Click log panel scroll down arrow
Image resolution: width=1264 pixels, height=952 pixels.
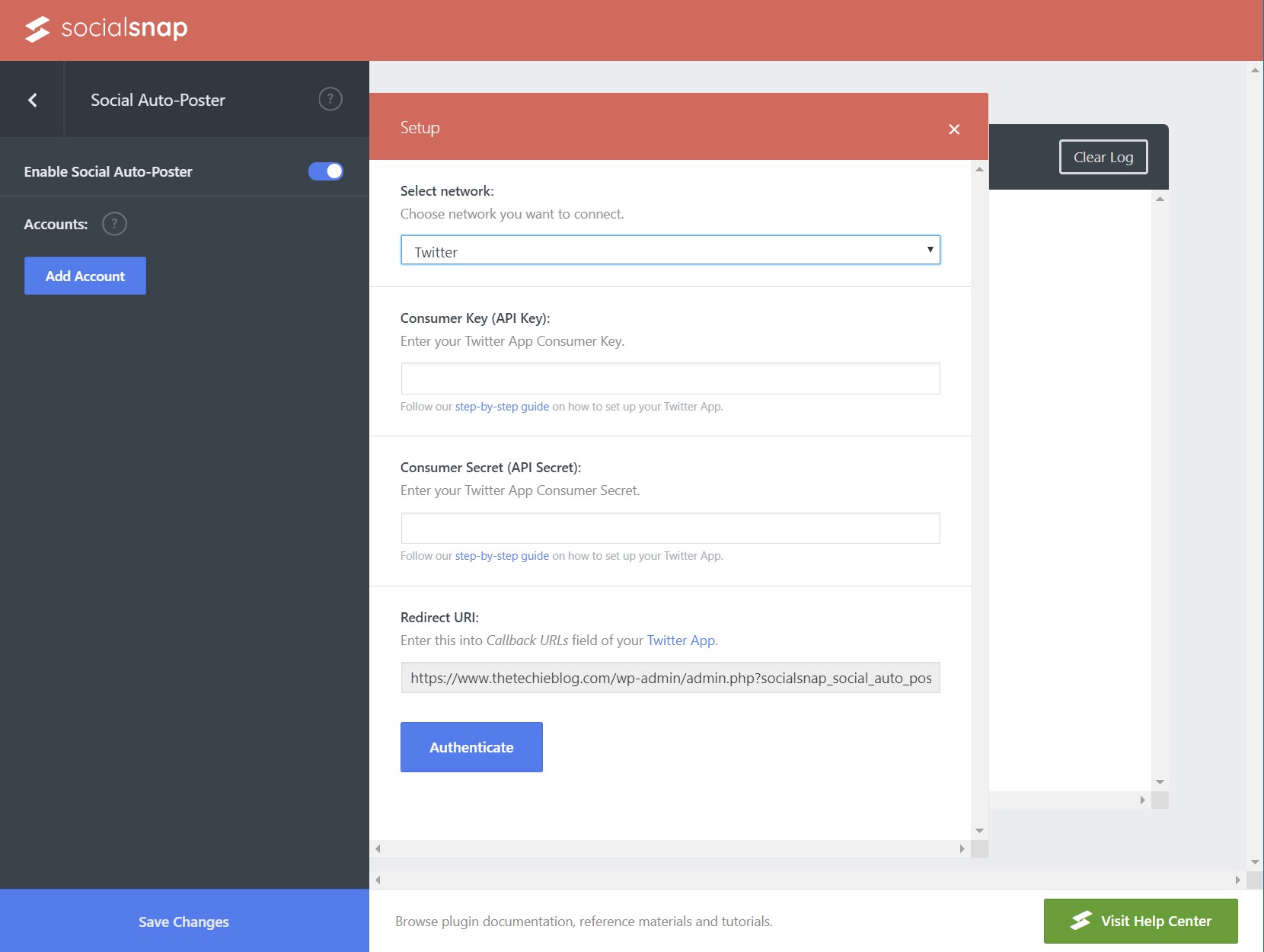tap(1160, 782)
